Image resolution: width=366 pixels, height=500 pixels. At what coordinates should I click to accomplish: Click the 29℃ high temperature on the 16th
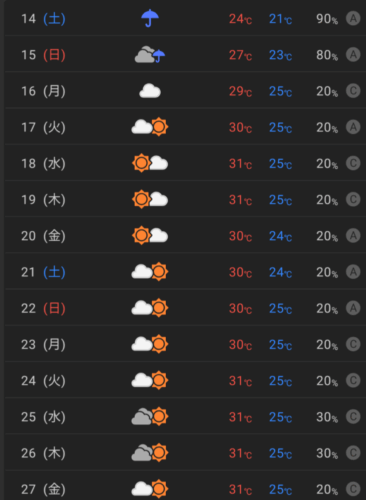240,91
